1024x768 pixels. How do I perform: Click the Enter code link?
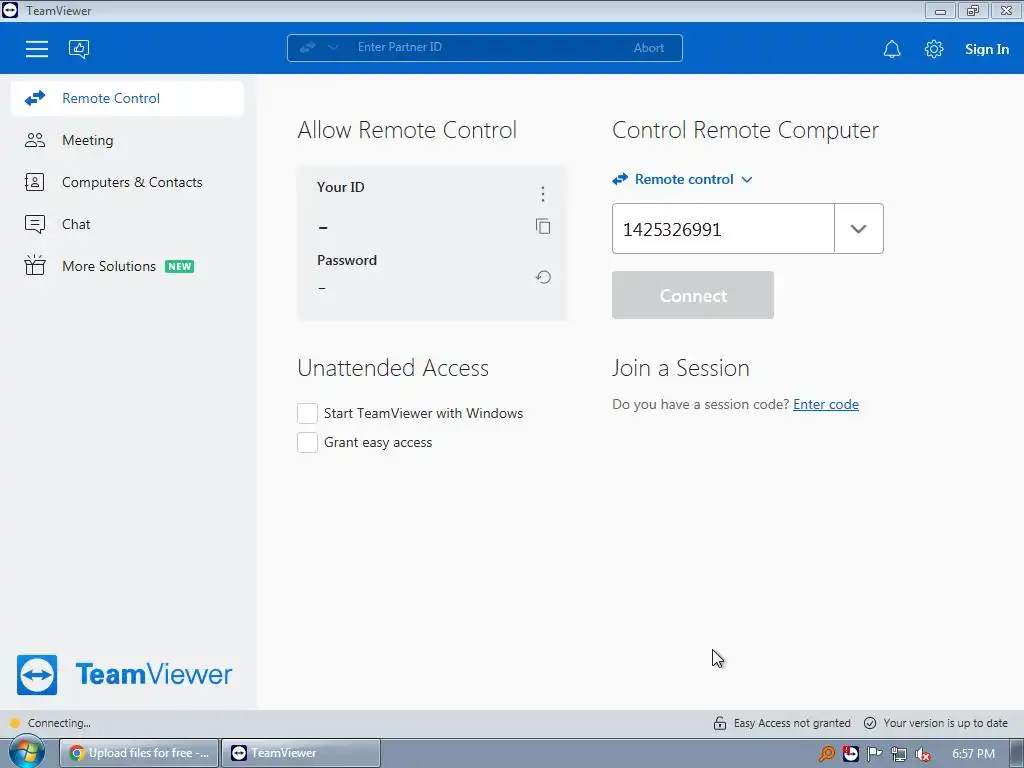pyautogui.click(x=825, y=404)
